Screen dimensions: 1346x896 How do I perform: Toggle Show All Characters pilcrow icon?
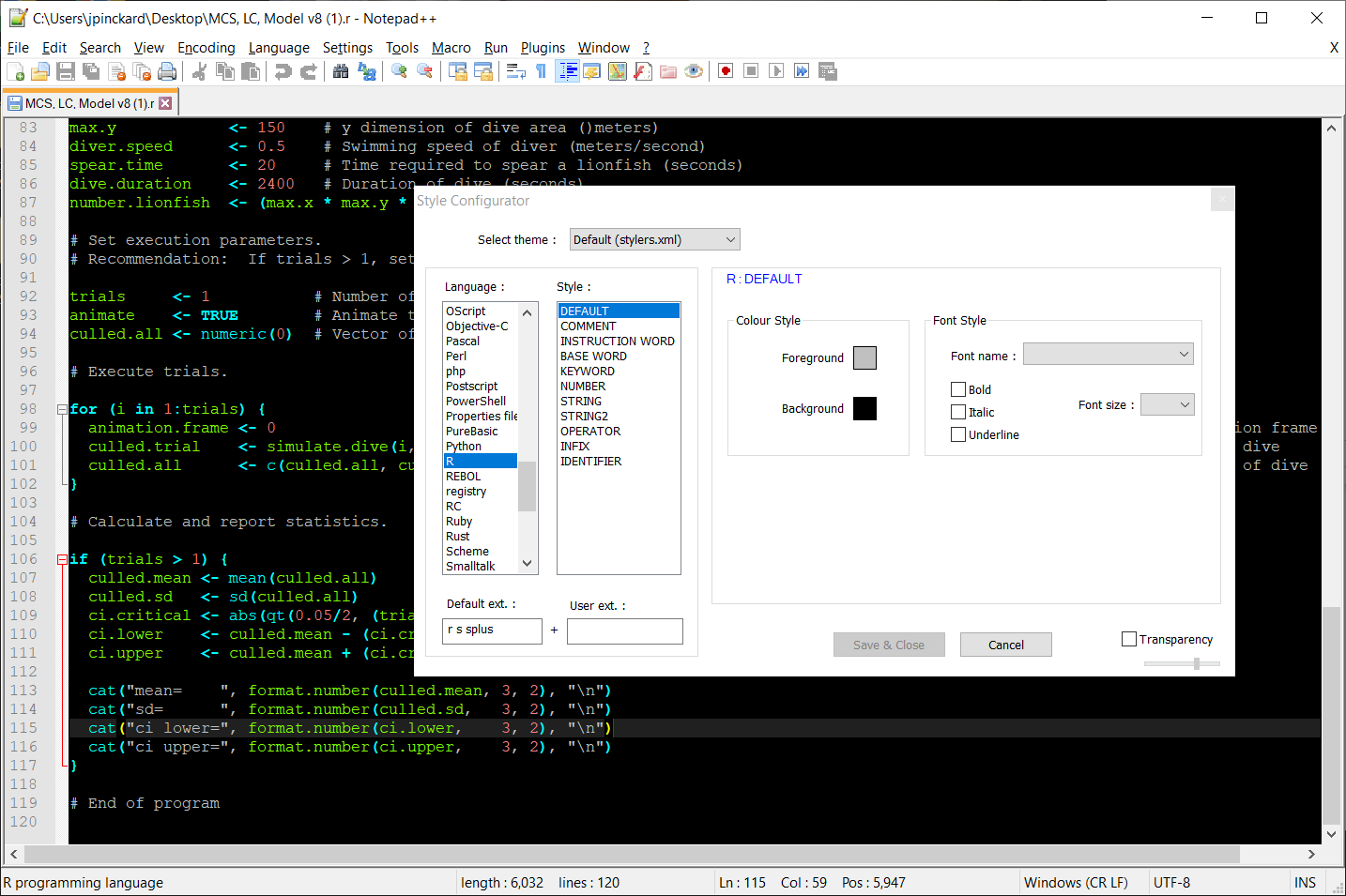point(541,71)
